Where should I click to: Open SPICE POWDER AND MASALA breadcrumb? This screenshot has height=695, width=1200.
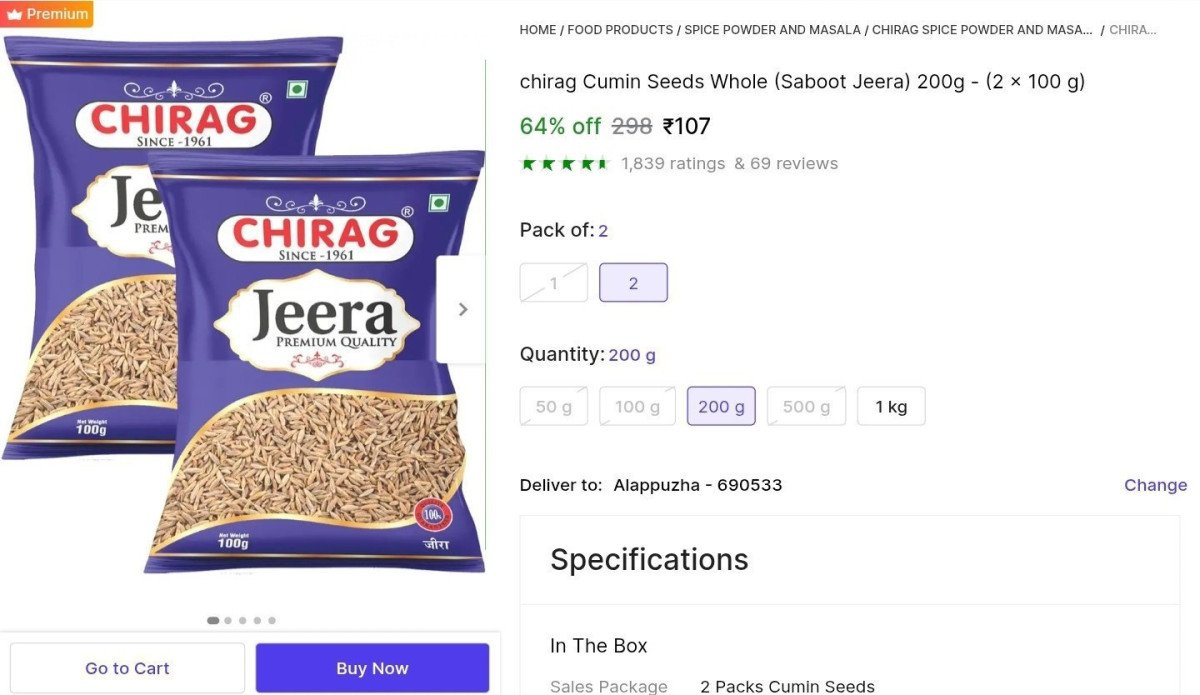click(772, 30)
